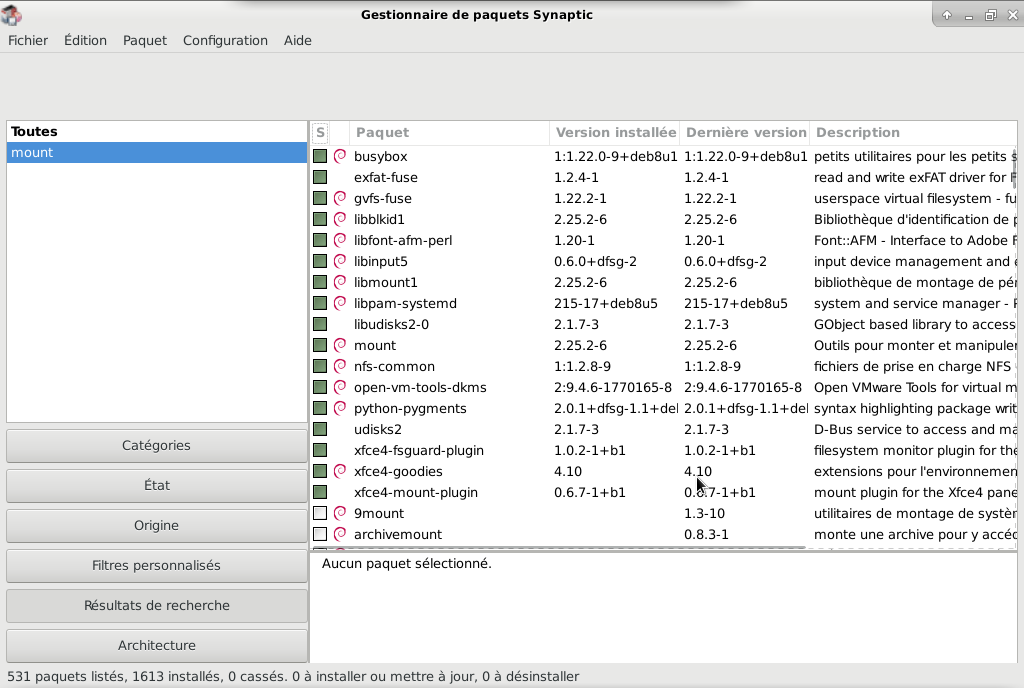Image resolution: width=1024 pixels, height=688 pixels.
Task: Toggle the status box for busybox
Action: coord(320,156)
